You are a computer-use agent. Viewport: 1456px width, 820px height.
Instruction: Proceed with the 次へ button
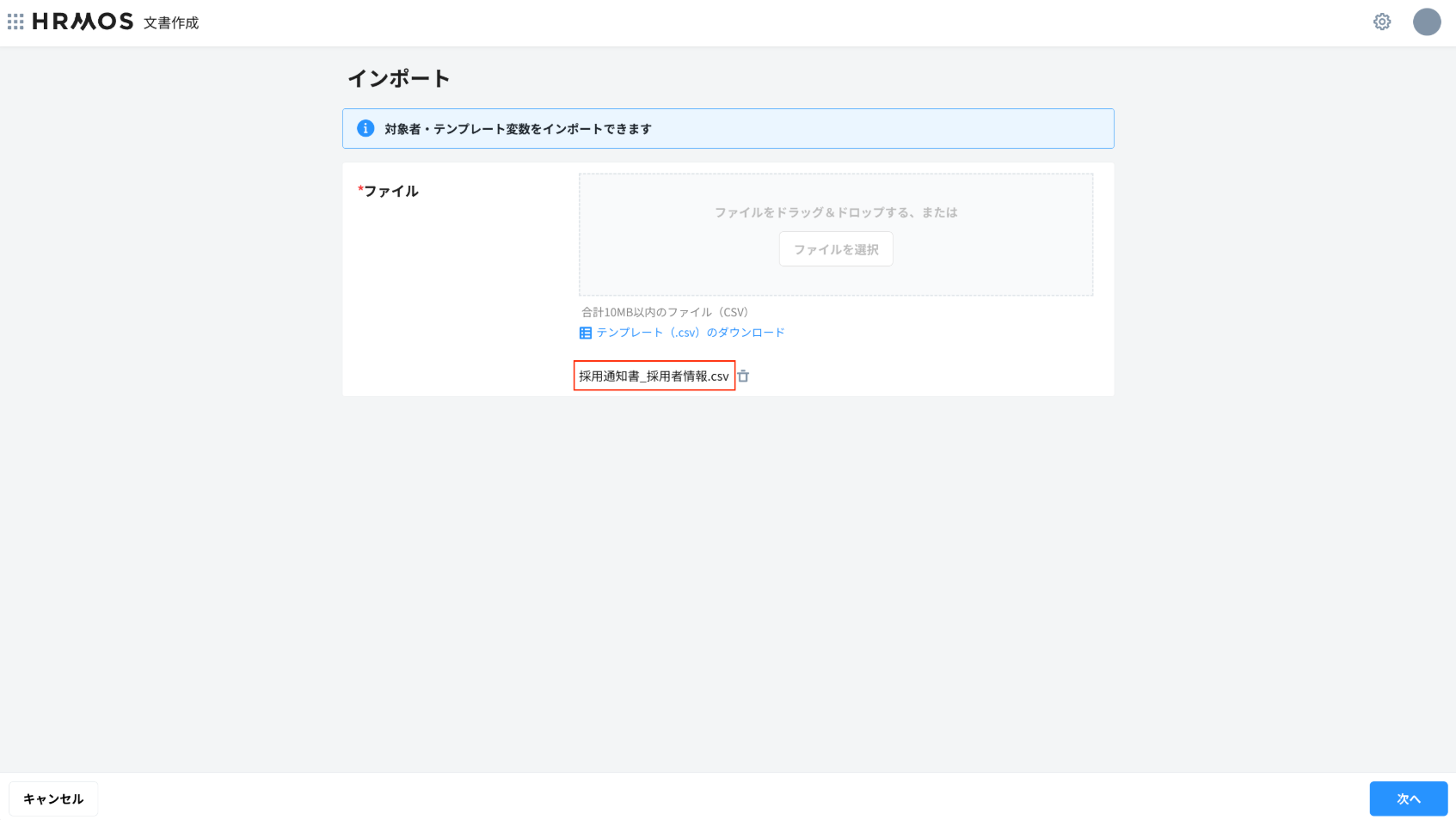(x=1408, y=799)
